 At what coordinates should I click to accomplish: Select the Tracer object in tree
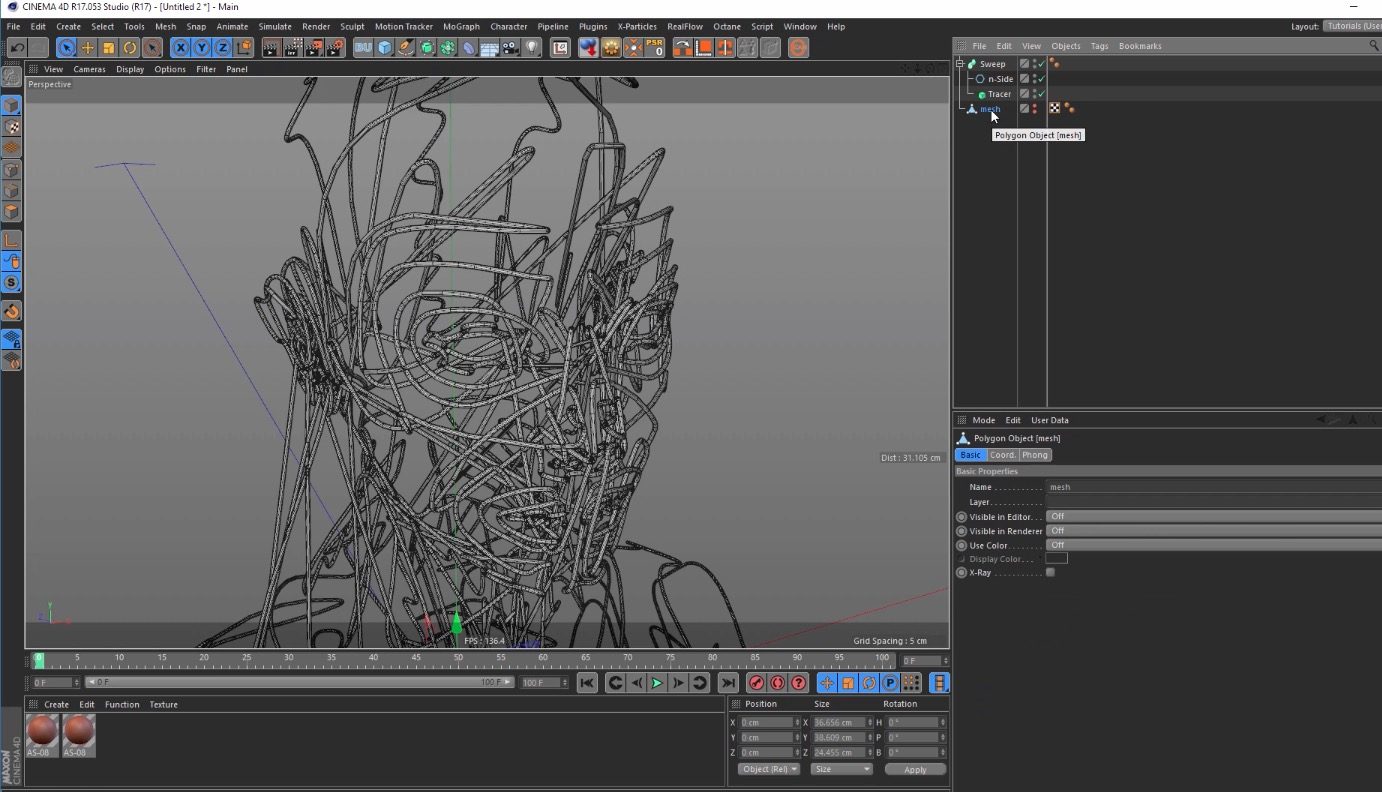tap(999, 94)
